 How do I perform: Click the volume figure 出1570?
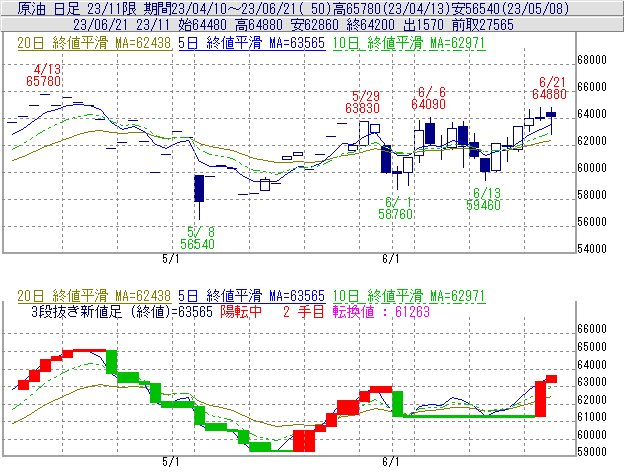tap(423, 25)
